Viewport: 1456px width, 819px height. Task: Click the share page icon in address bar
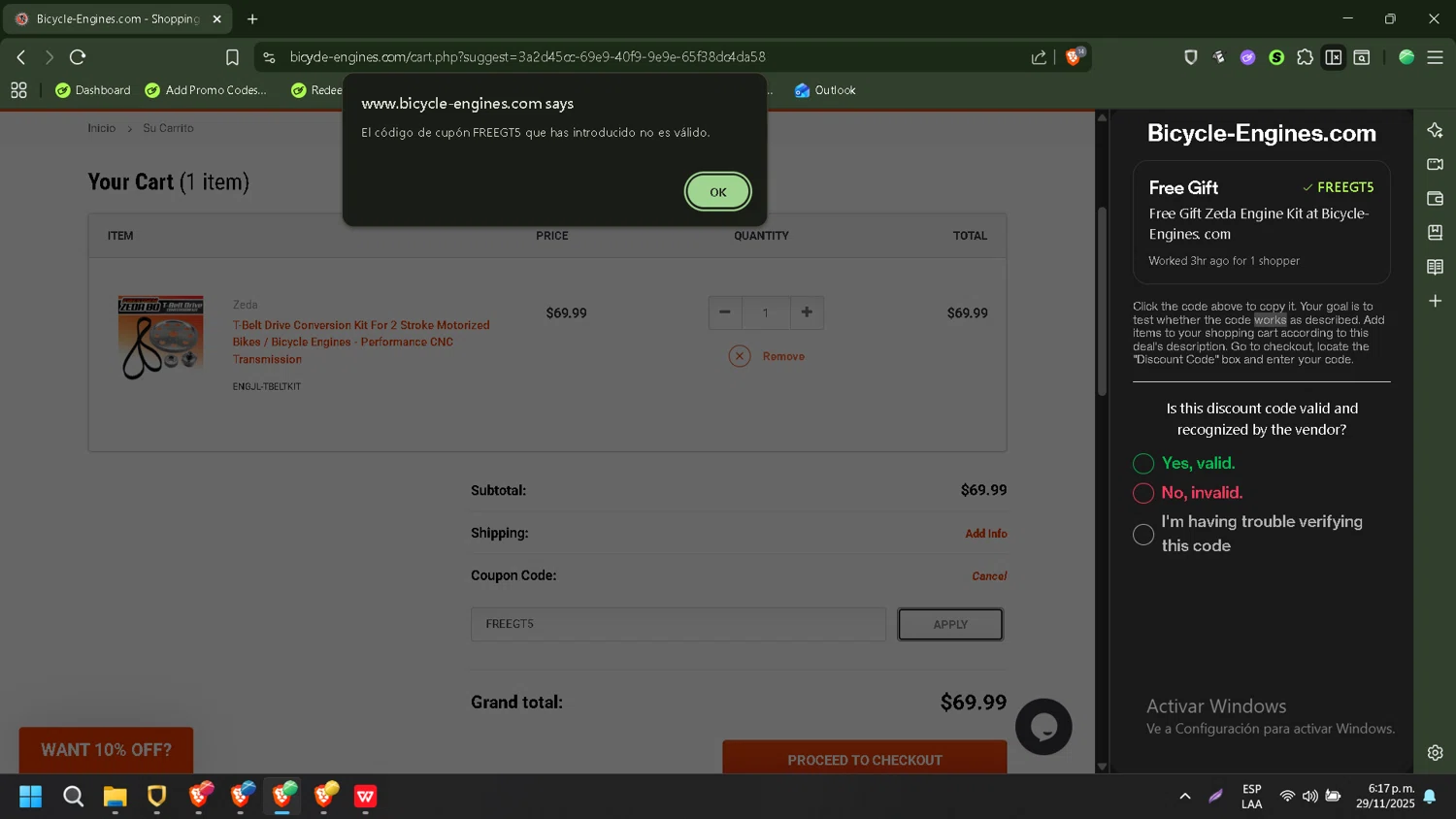(1039, 57)
